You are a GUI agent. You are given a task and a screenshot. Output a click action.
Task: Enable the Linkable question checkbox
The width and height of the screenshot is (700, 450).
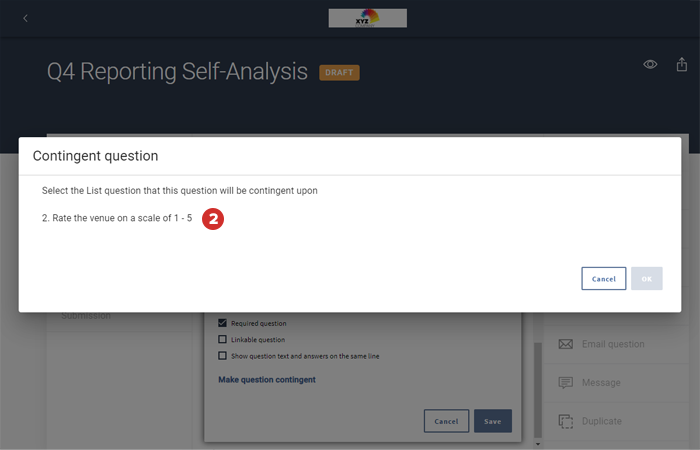[223, 339]
